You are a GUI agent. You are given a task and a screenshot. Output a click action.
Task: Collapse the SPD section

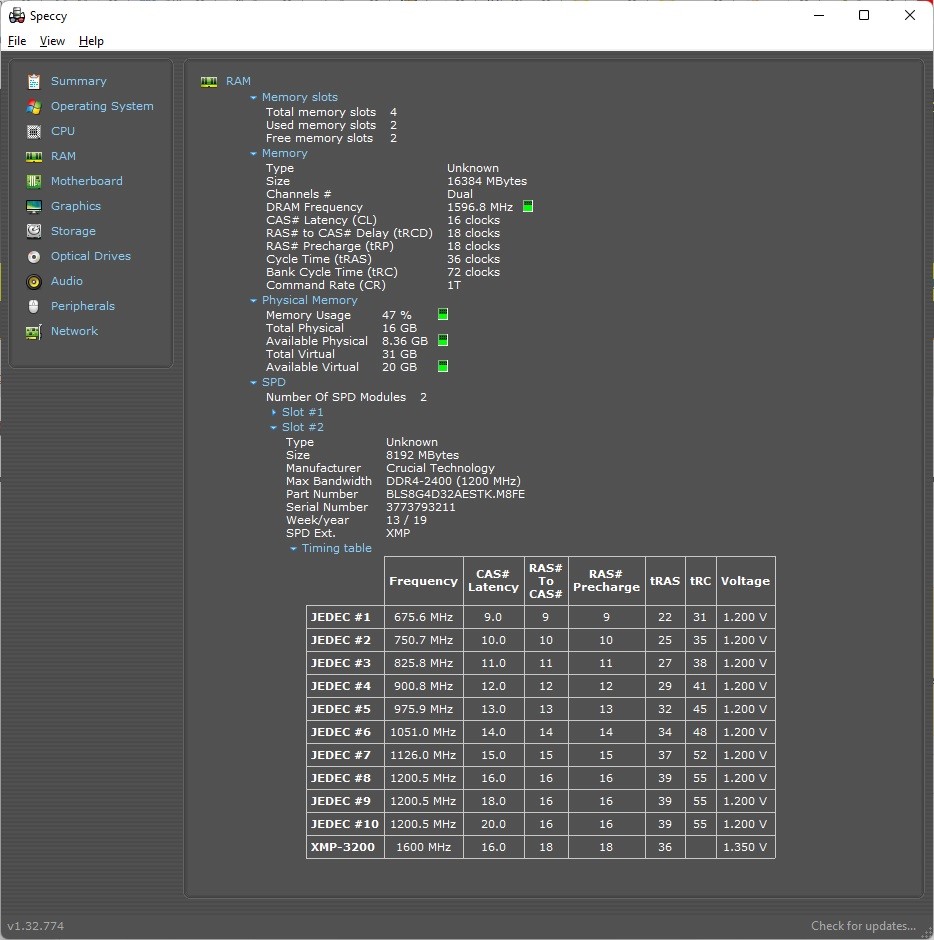[254, 383]
